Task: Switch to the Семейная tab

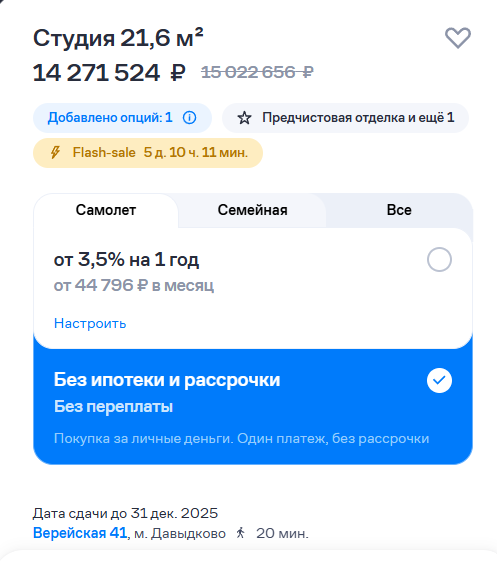Action: 252,210
